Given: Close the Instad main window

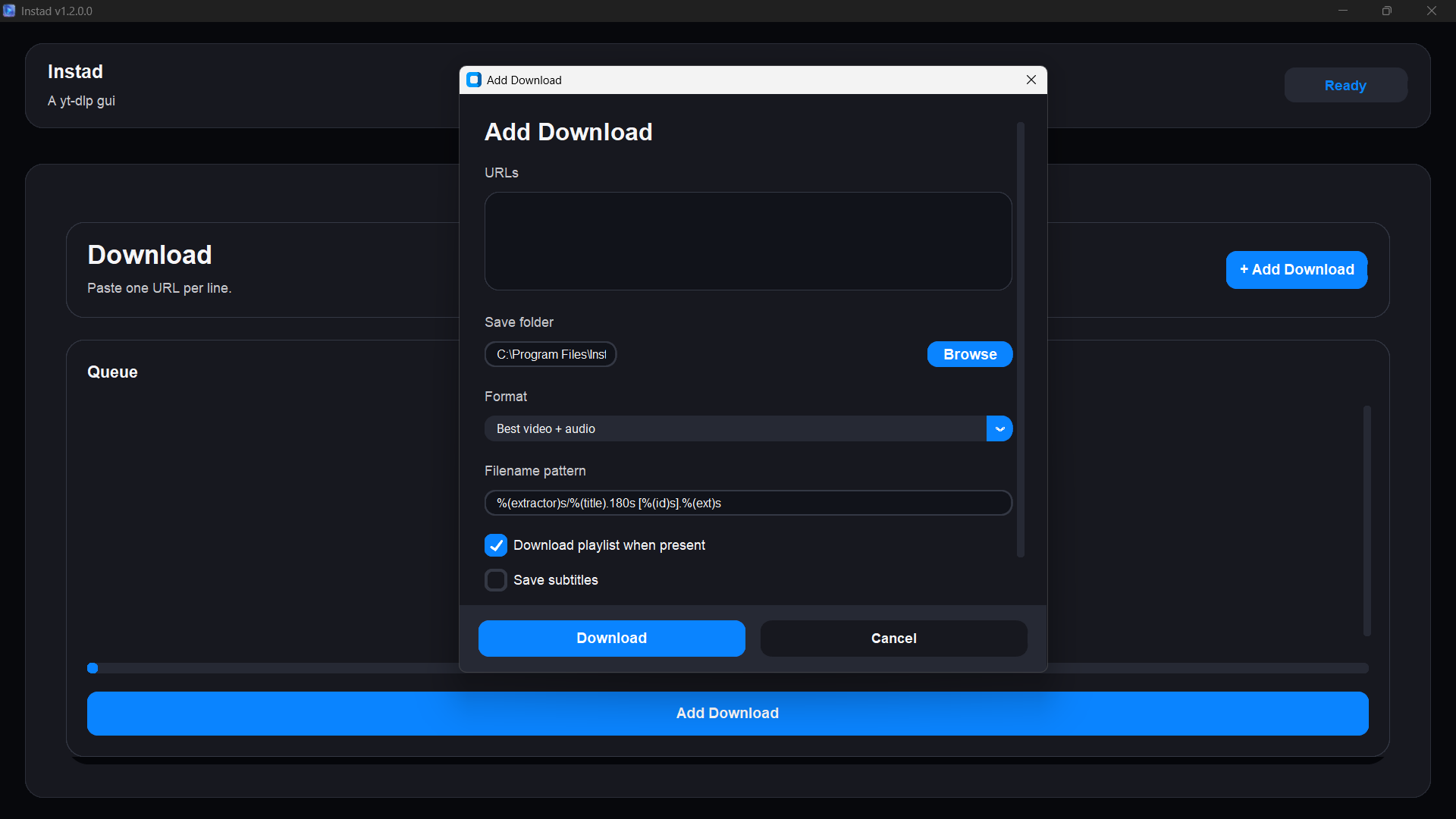Looking at the screenshot, I should click(1431, 11).
